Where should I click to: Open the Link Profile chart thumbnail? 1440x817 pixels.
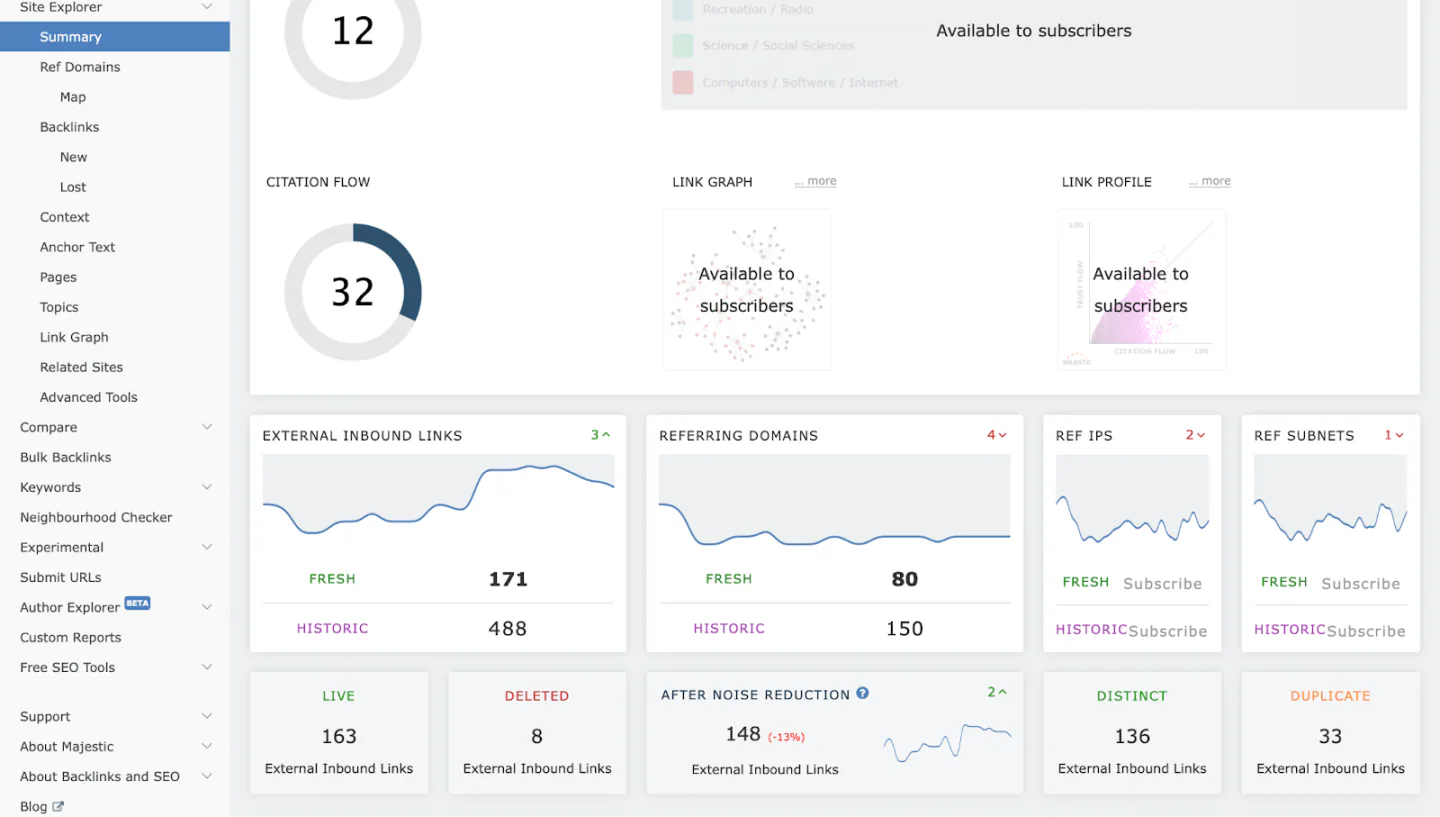point(1141,290)
